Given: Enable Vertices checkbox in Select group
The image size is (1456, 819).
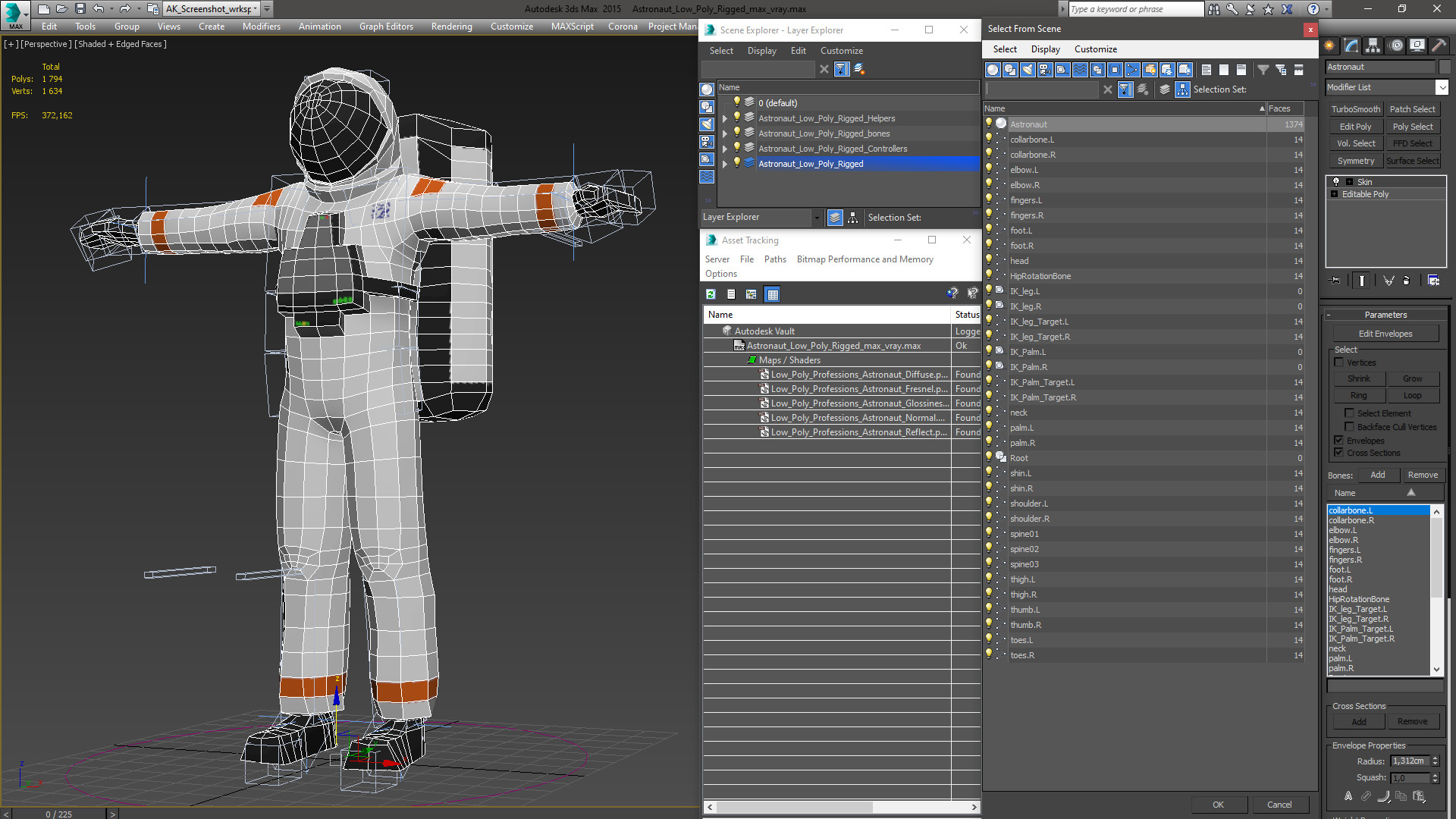Looking at the screenshot, I should [x=1339, y=362].
